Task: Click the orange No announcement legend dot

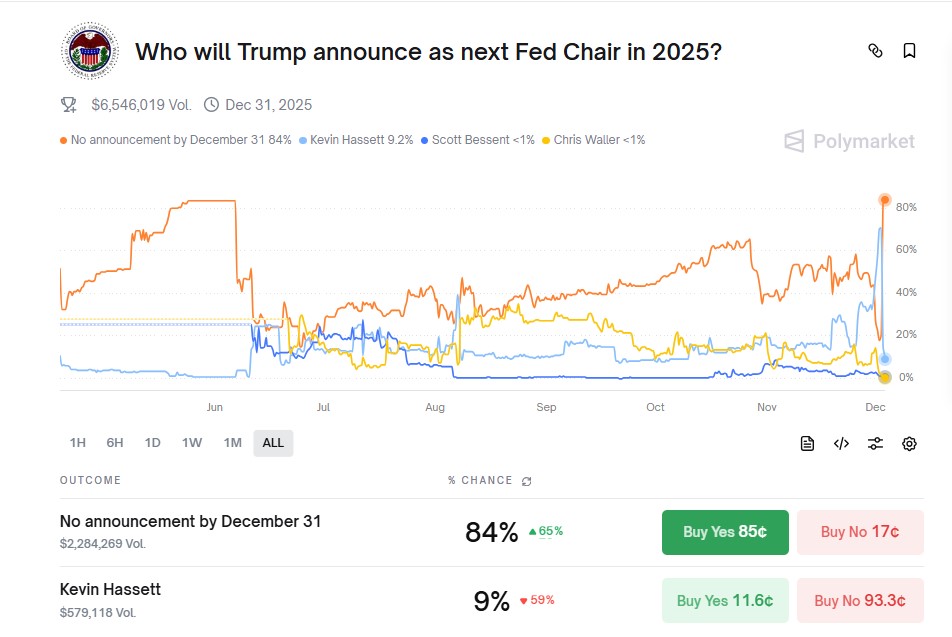Action: (64, 140)
